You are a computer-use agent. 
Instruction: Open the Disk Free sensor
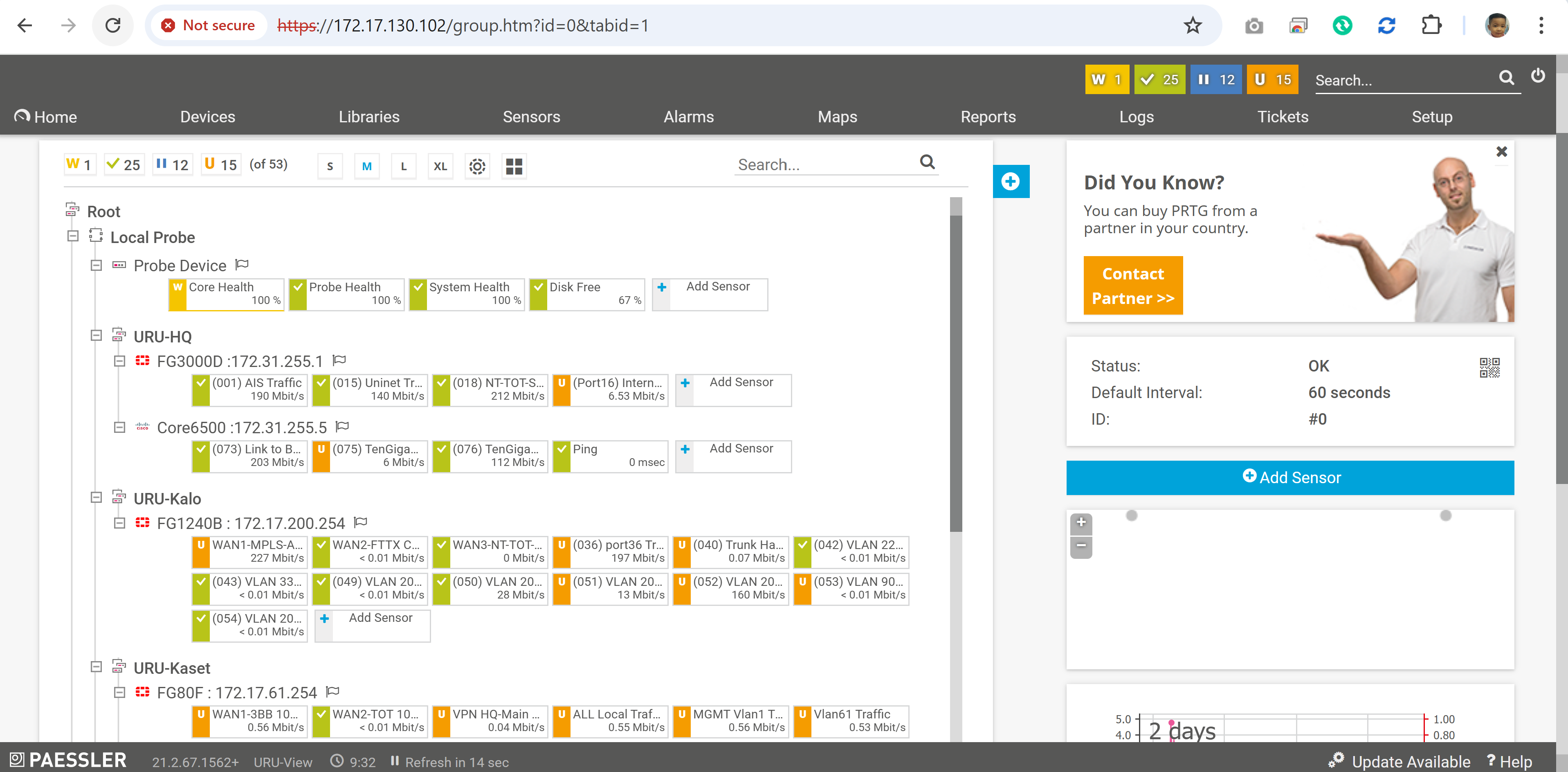tap(587, 294)
